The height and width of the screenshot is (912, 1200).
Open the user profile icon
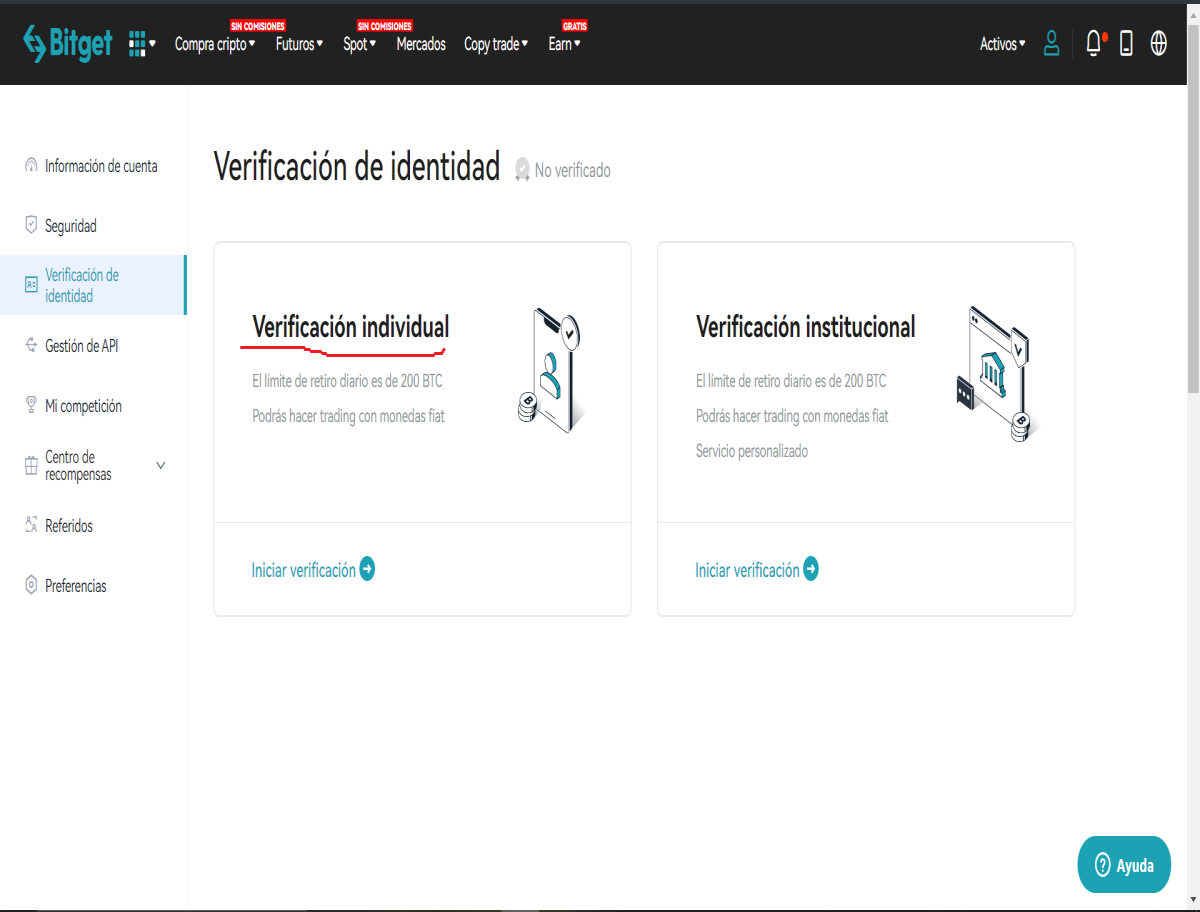1051,43
